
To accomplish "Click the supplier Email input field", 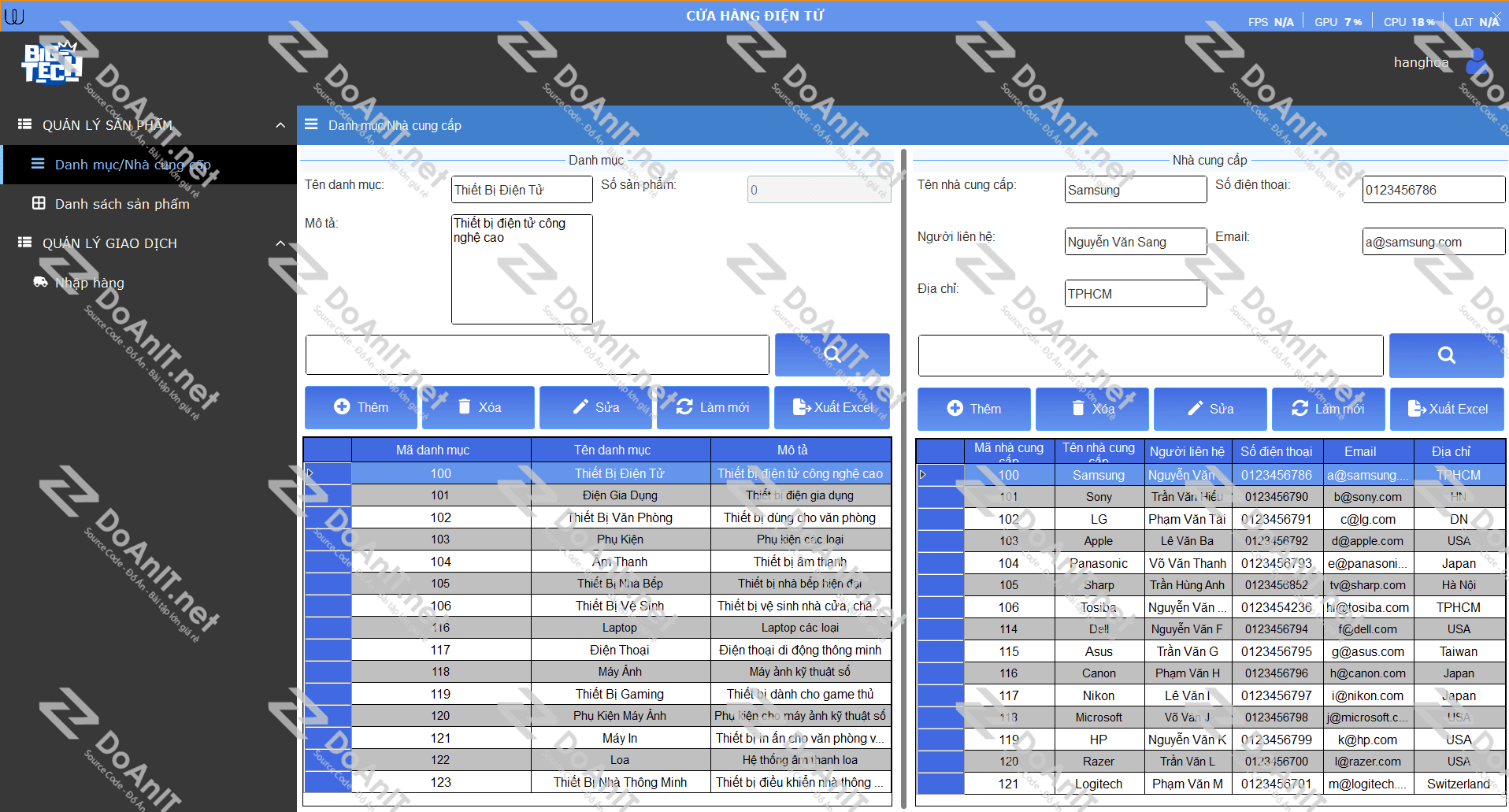I will (x=1433, y=242).
